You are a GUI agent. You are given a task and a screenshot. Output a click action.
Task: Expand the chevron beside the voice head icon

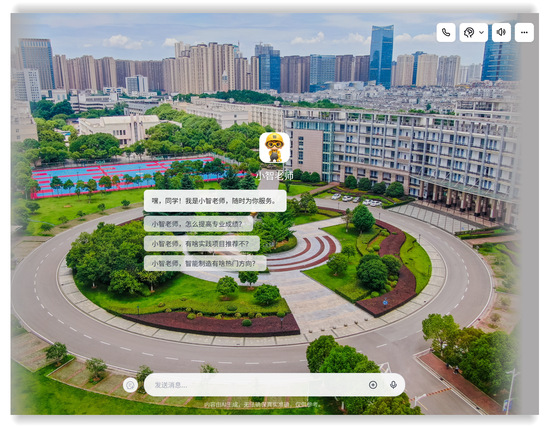481,32
